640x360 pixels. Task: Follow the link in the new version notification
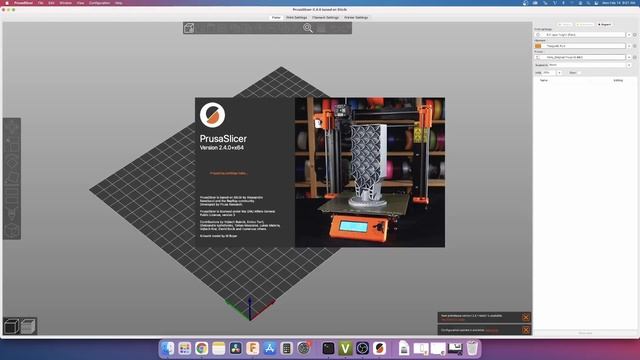point(452,320)
